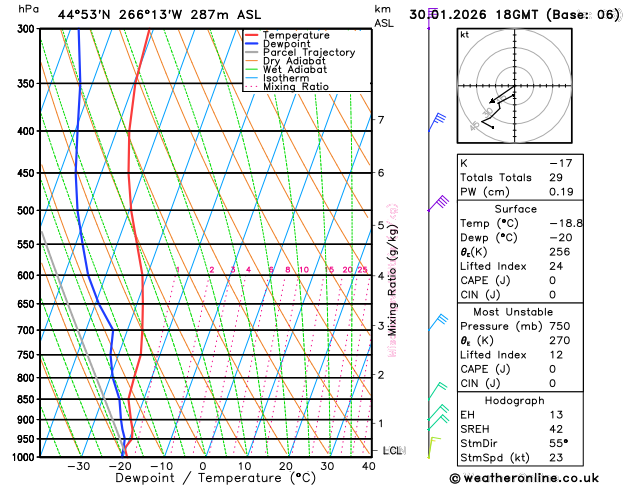Screen dimensions: 629x486
Task: Click the blue wind barb at 400 hPa
Action: pos(437,122)
